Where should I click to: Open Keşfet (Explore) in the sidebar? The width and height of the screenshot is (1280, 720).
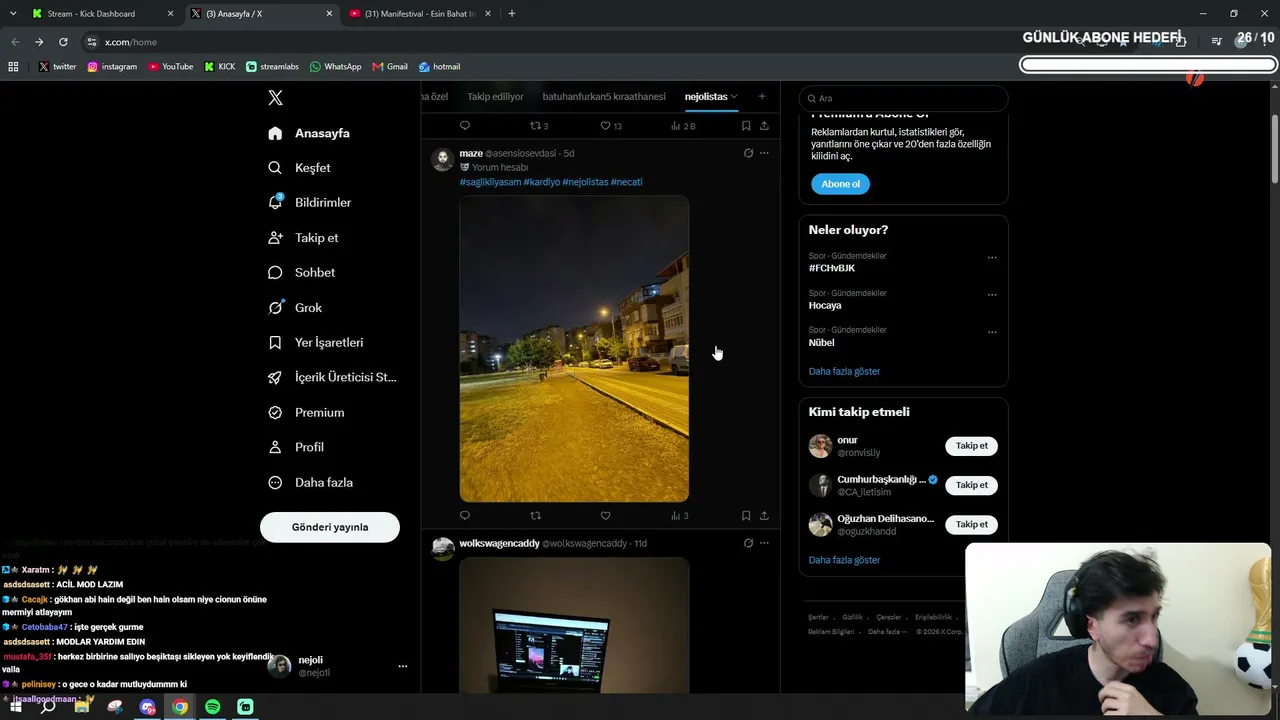point(299,168)
